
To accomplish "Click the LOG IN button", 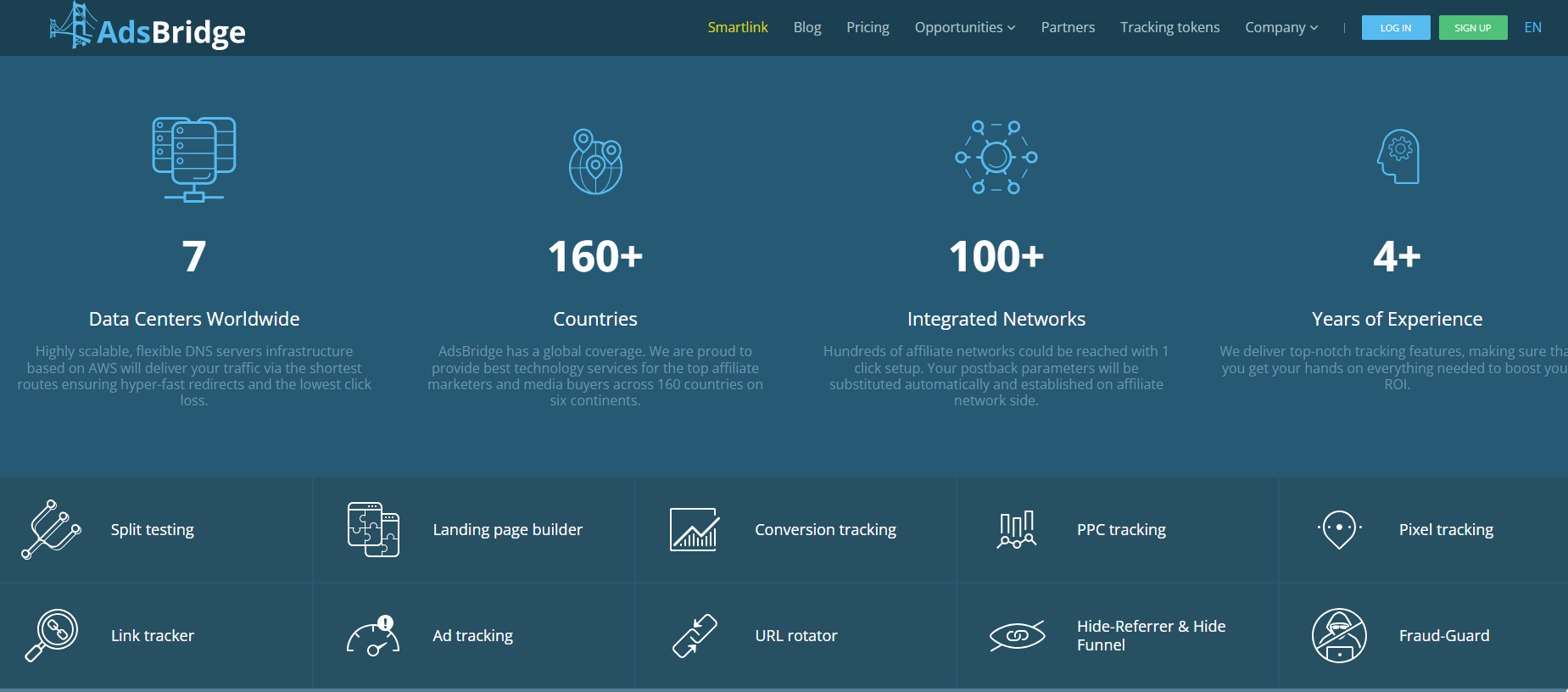I will point(1396,28).
